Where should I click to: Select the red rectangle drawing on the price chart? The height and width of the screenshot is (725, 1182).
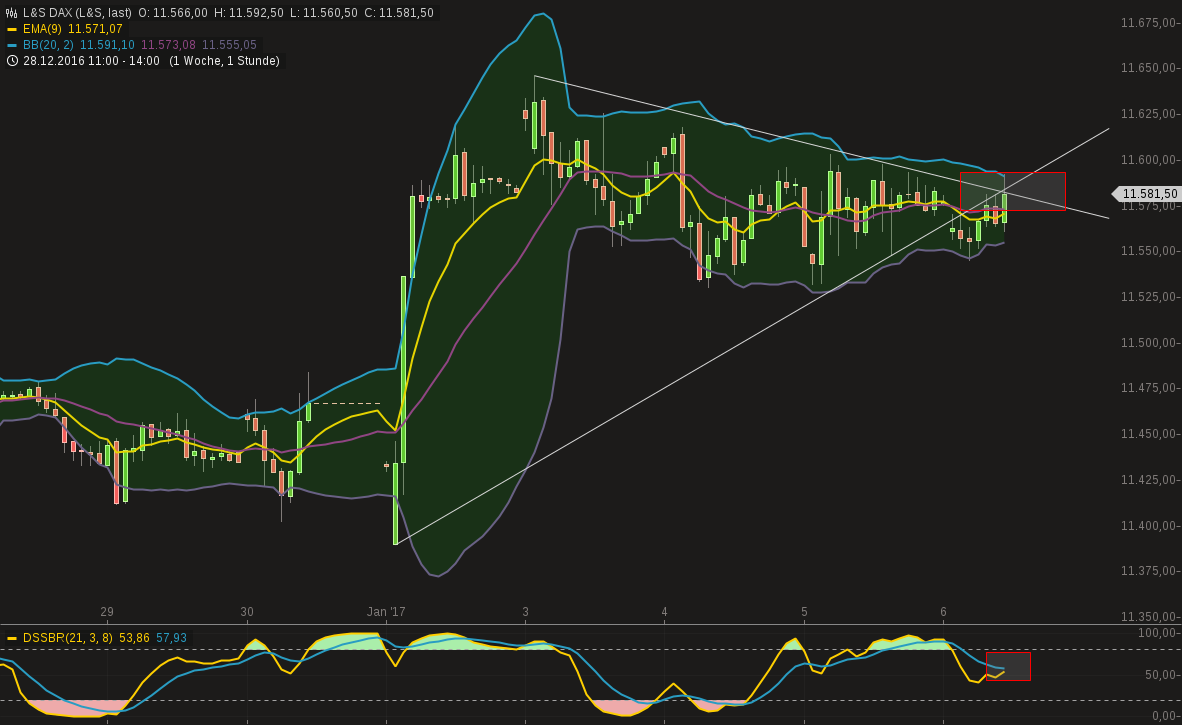pyautogui.click(x=1013, y=191)
